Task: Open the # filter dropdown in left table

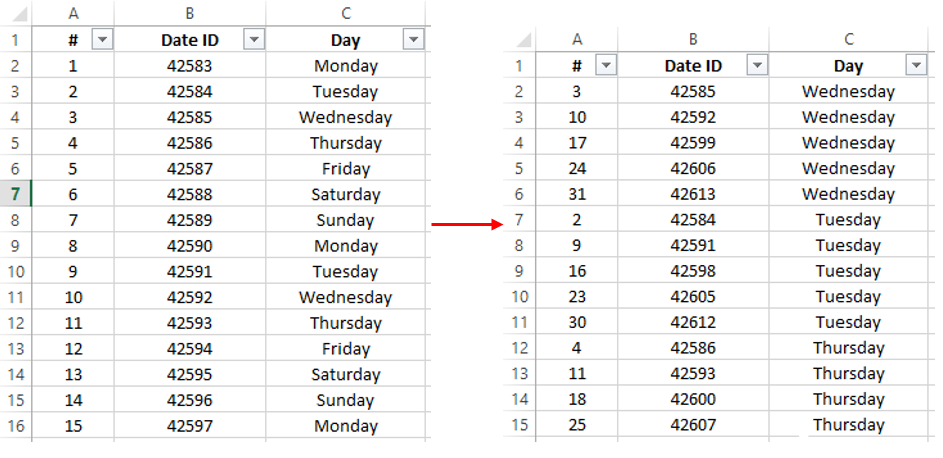Action: pyautogui.click(x=102, y=40)
